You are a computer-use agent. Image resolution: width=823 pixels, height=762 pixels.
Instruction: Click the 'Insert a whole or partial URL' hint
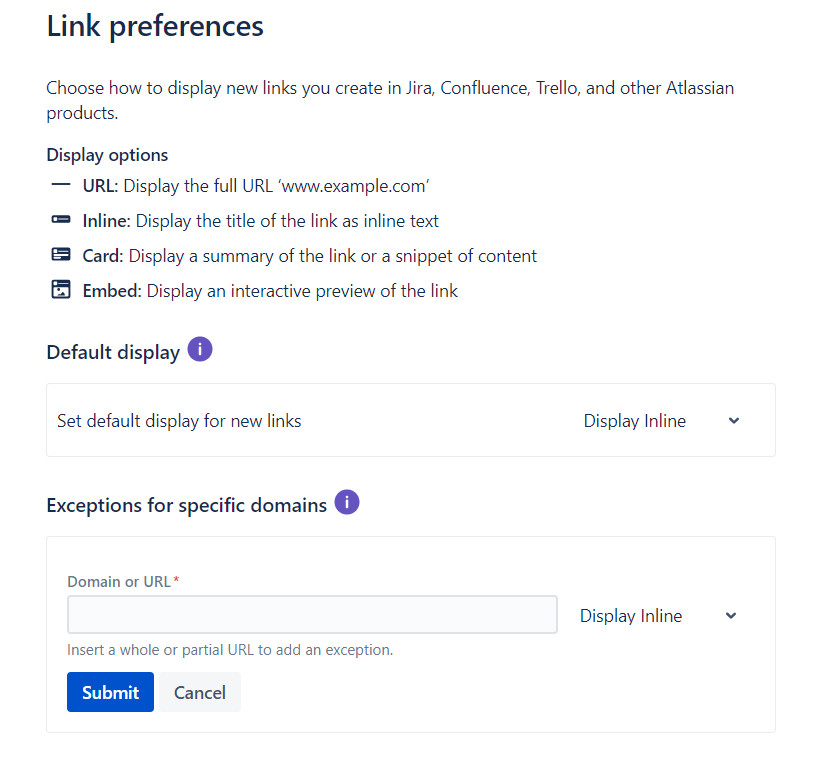point(230,650)
